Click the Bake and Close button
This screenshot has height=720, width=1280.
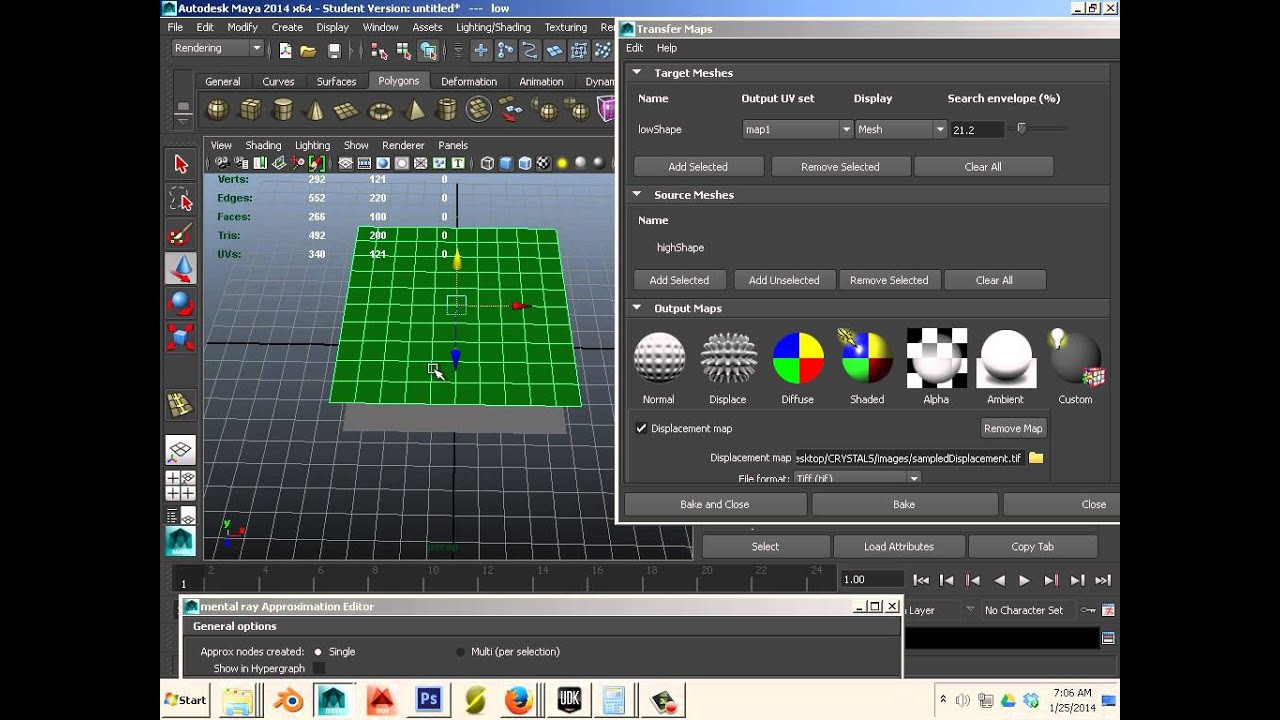tap(715, 504)
